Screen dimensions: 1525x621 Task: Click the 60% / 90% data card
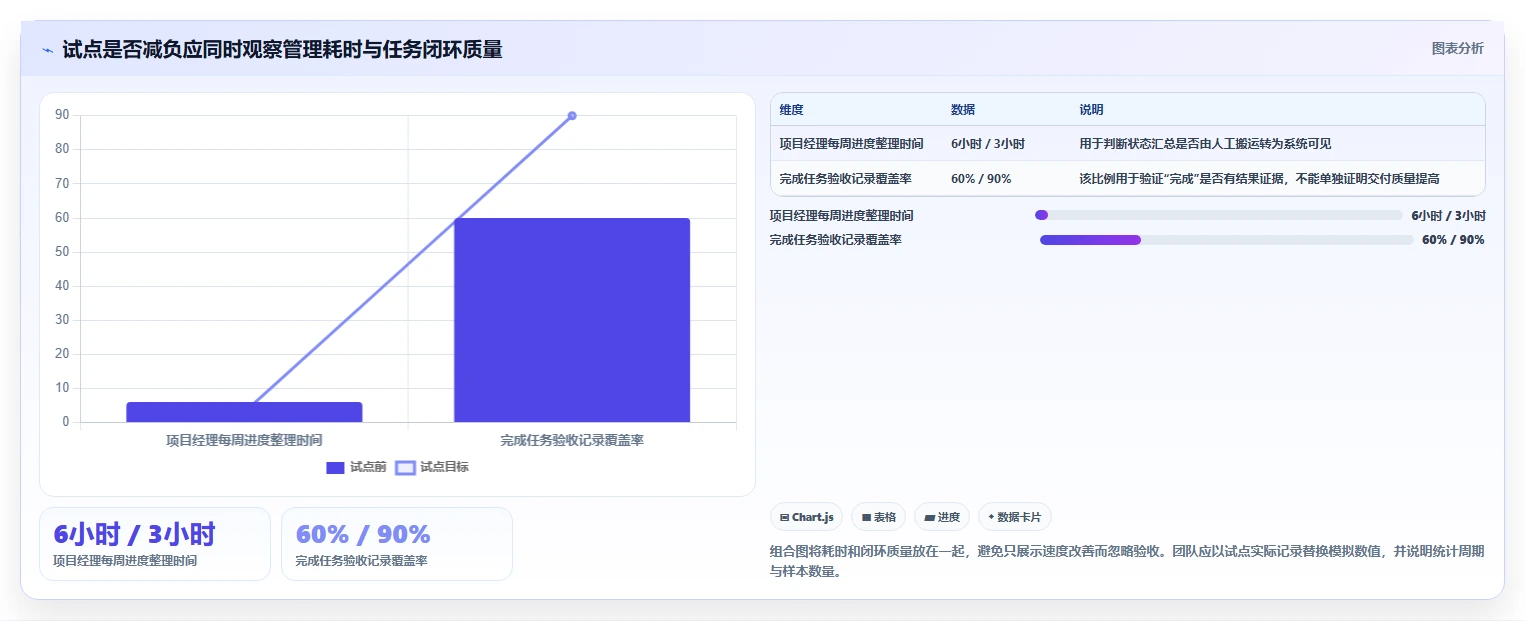click(397, 544)
